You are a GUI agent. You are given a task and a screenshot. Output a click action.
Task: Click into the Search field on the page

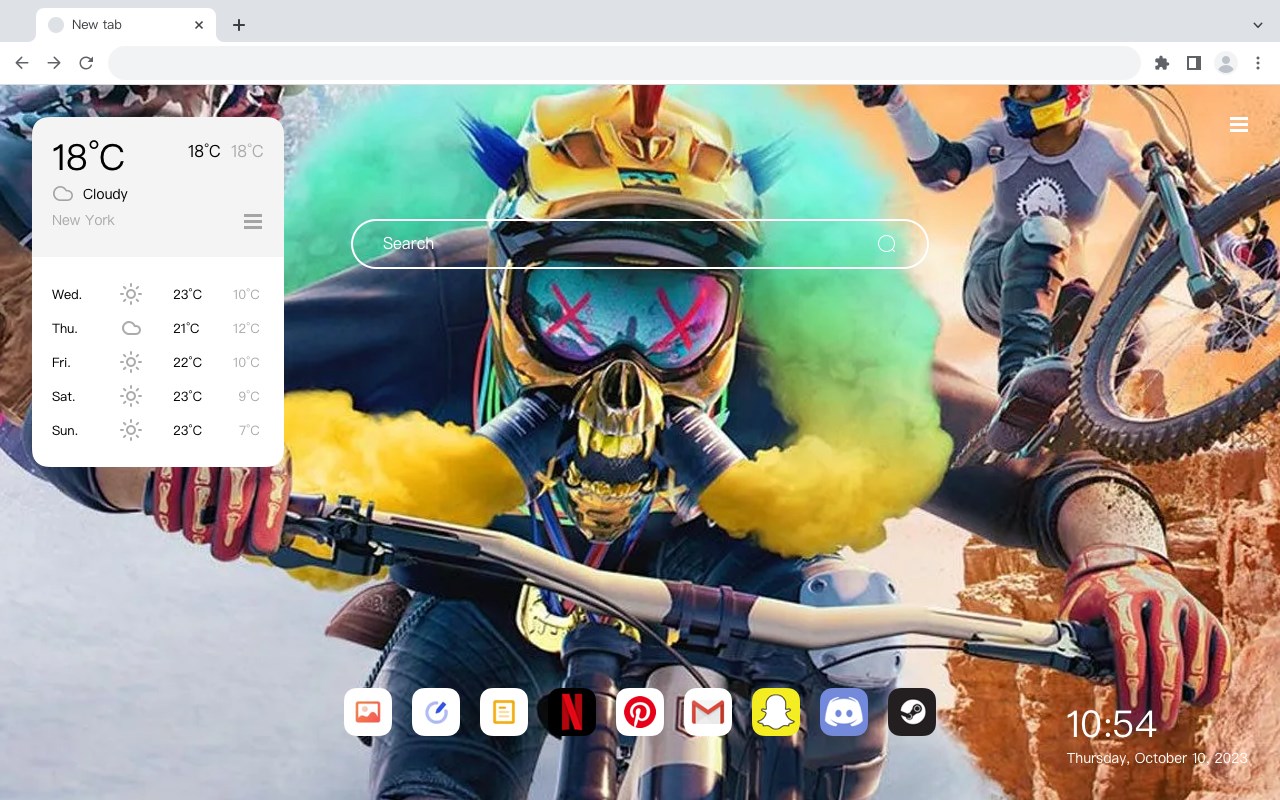(x=640, y=244)
